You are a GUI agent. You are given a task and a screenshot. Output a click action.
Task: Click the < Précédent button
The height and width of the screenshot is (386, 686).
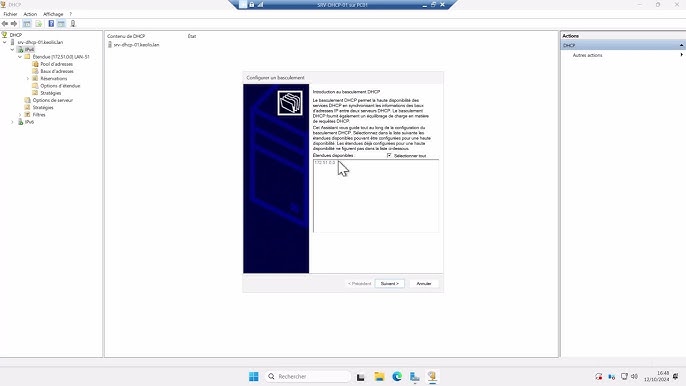pyautogui.click(x=360, y=284)
